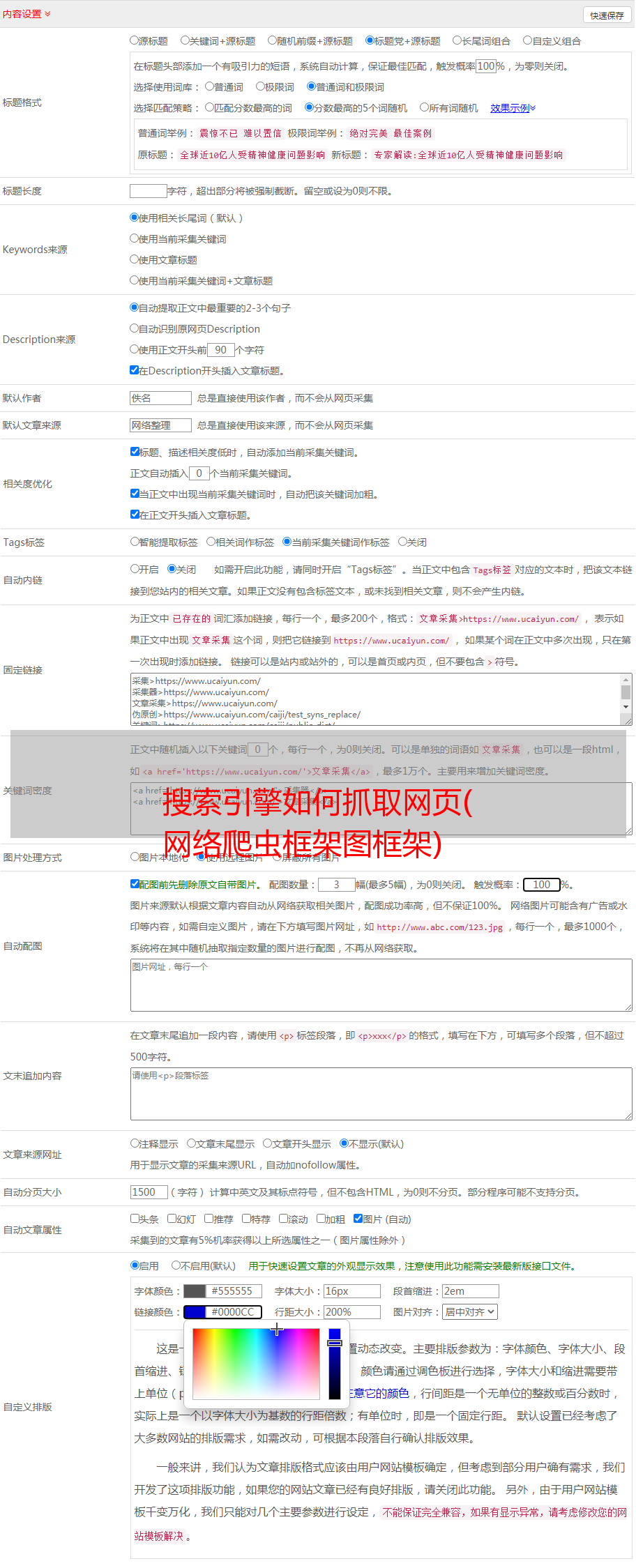
Task: Select 文章开头显示 option
Action: [x=268, y=1143]
